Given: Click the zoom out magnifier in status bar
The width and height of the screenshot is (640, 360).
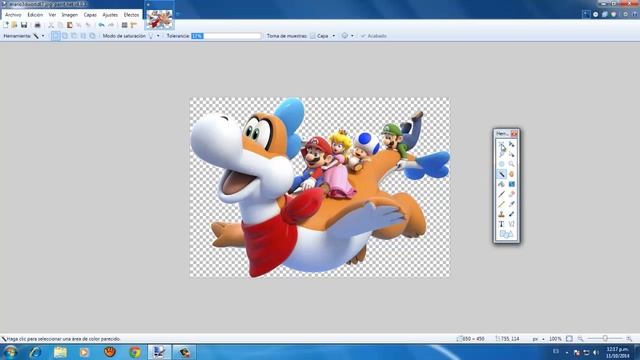Looking at the screenshot, I should 580,339.
